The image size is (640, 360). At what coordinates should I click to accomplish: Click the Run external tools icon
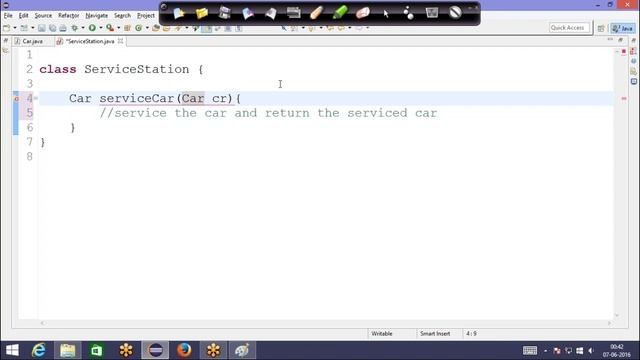110,28
